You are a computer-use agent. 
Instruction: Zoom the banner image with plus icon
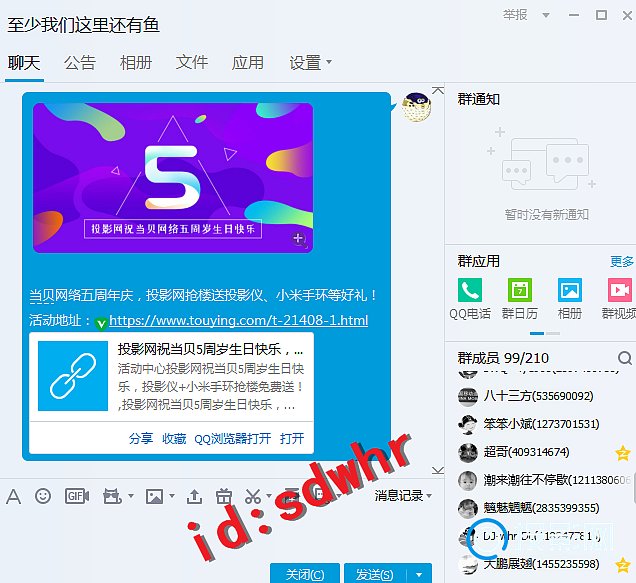coord(299,239)
